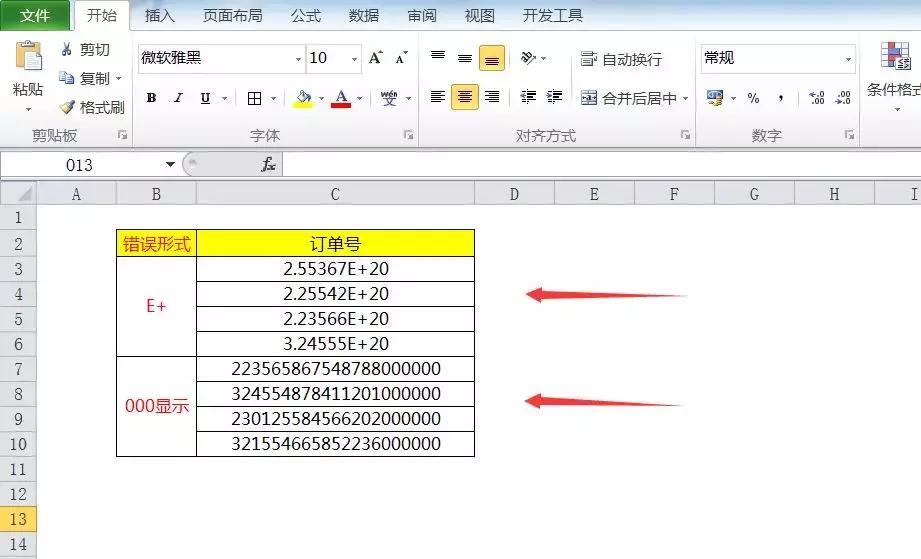
Task: Click the Cut scissors button
Action: [85, 50]
